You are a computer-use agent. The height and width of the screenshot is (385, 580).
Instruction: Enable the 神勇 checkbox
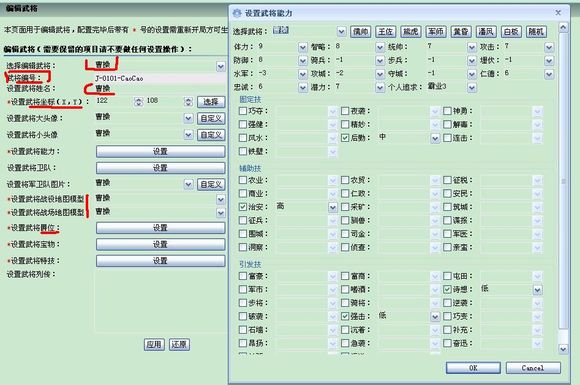pos(447,111)
